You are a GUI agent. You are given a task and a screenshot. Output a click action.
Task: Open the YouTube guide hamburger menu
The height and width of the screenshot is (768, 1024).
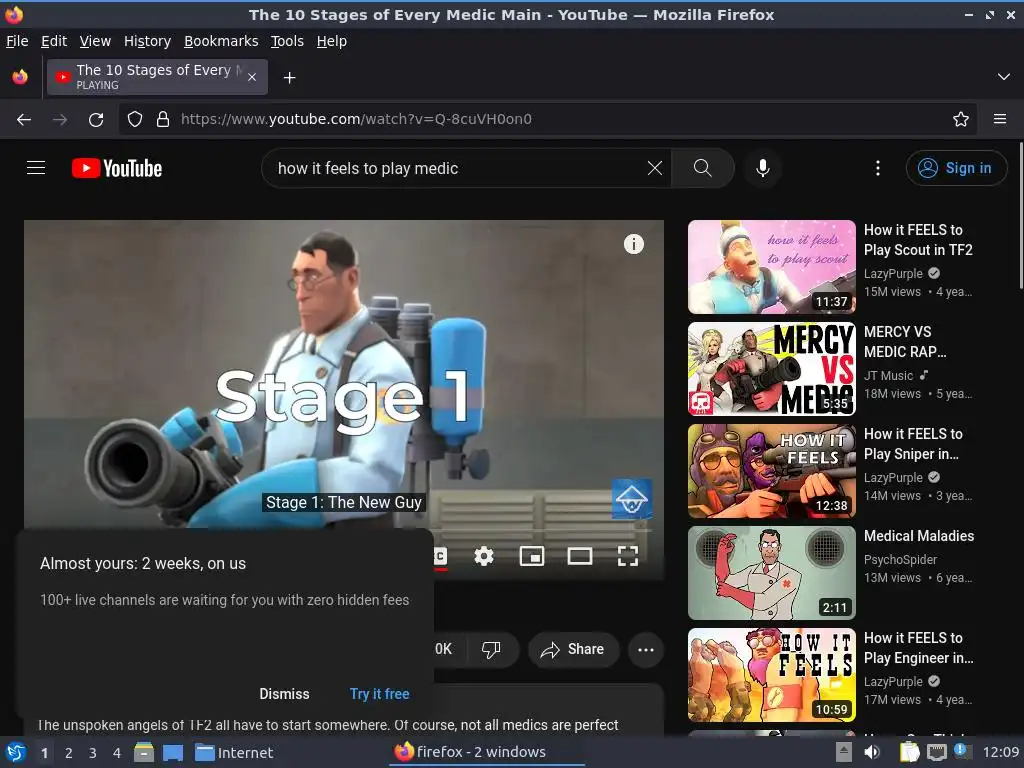click(36, 168)
